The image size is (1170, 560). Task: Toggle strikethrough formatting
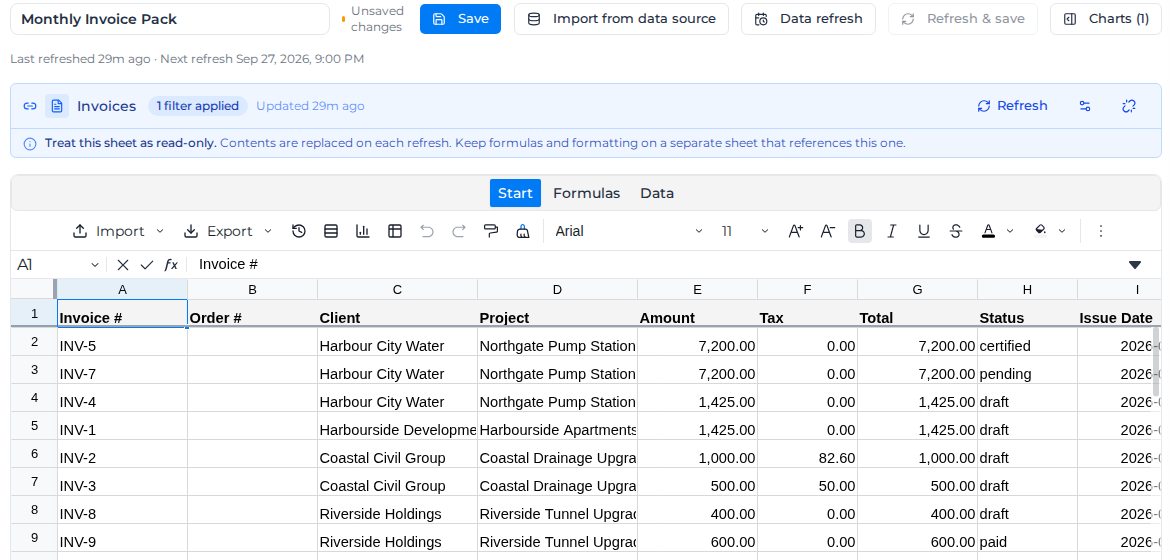956,231
